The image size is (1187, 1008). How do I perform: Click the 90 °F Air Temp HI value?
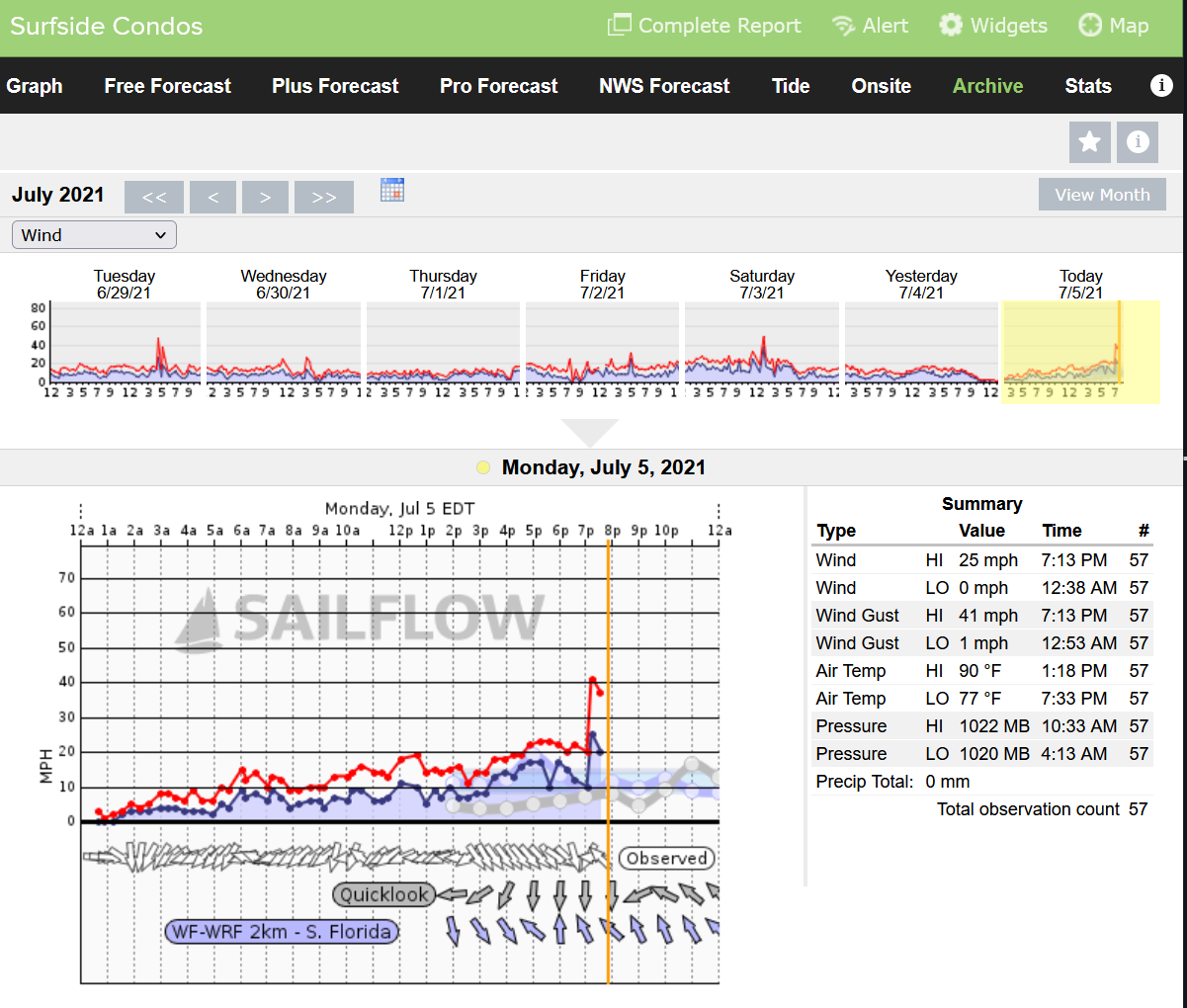coord(980,671)
